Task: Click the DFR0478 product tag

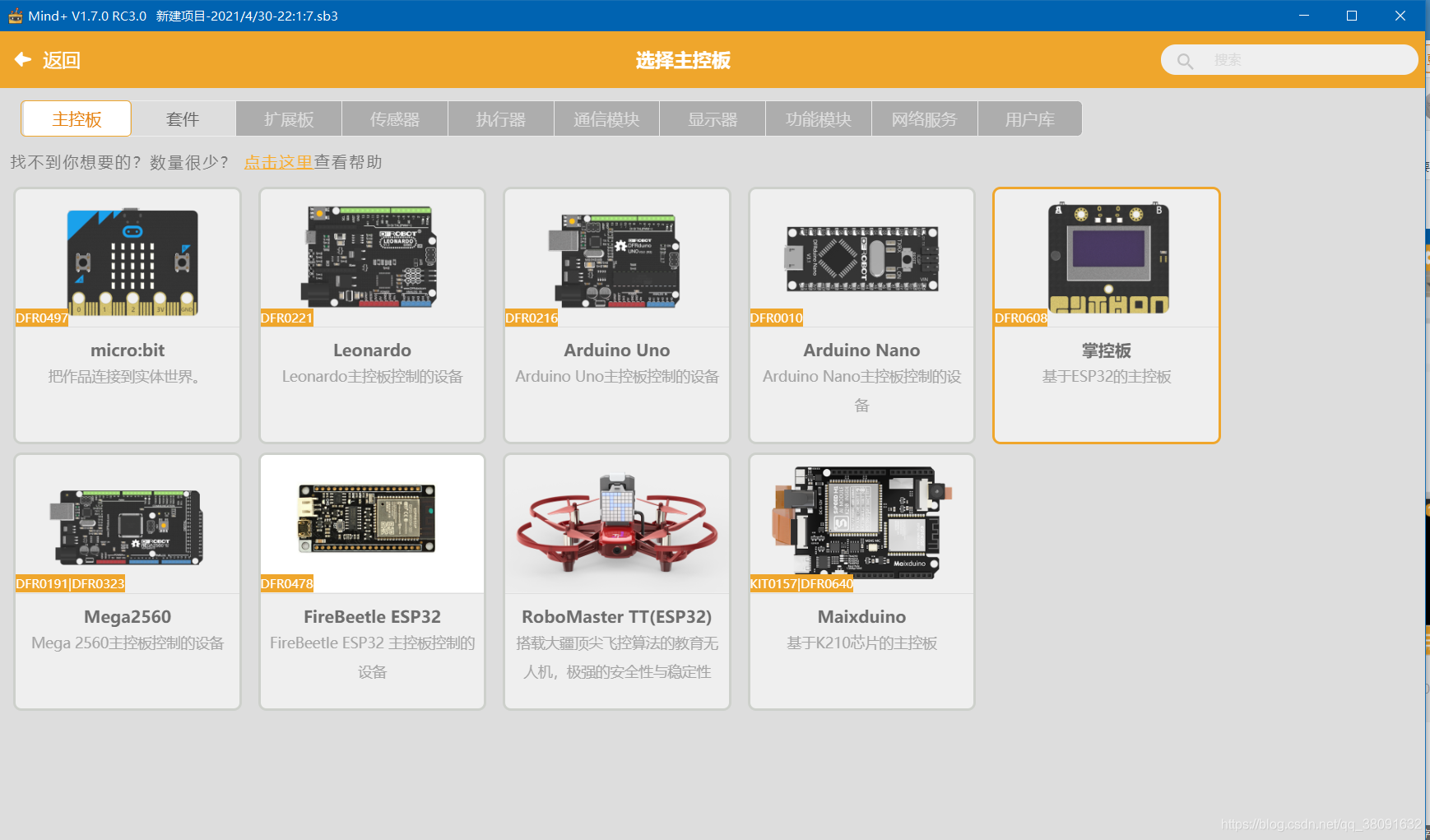Action: click(x=287, y=584)
